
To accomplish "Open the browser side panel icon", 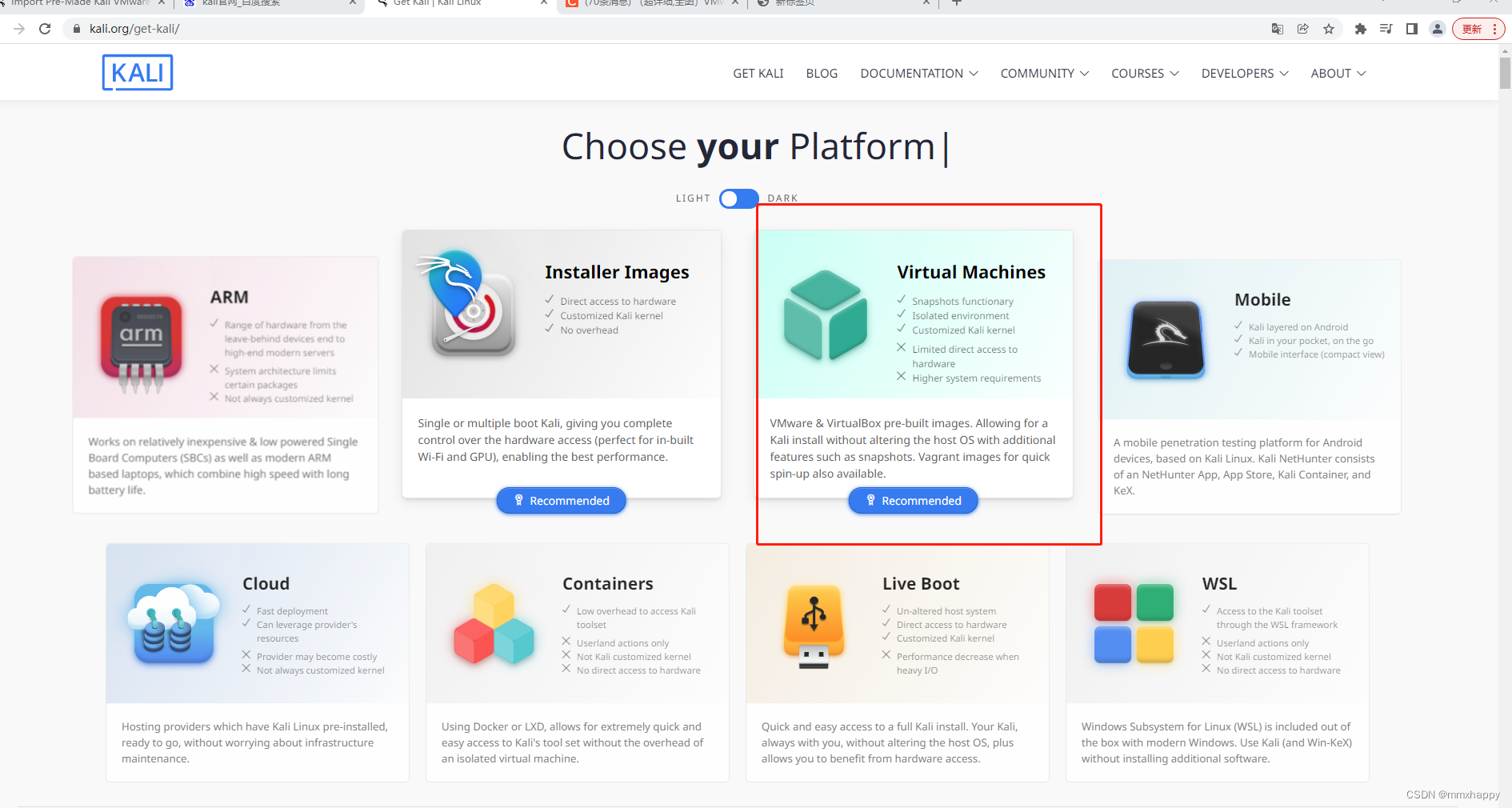I will pyautogui.click(x=1412, y=29).
